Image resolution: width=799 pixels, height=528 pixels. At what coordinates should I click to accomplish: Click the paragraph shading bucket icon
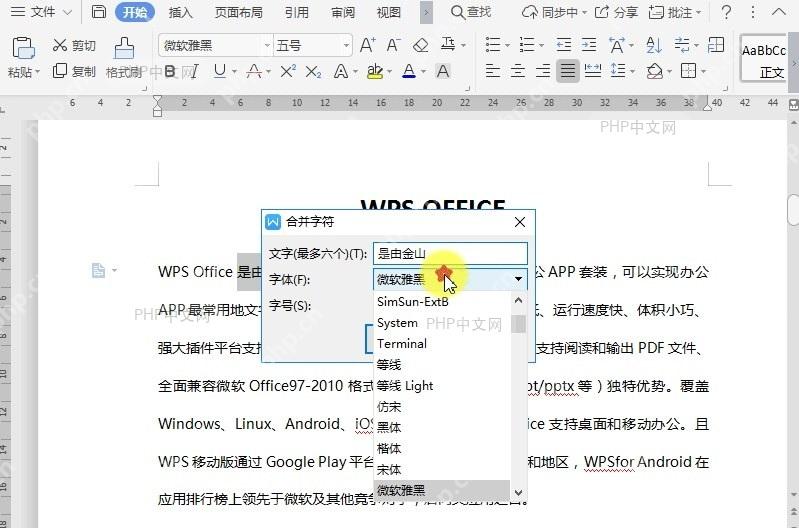click(654, 71)
